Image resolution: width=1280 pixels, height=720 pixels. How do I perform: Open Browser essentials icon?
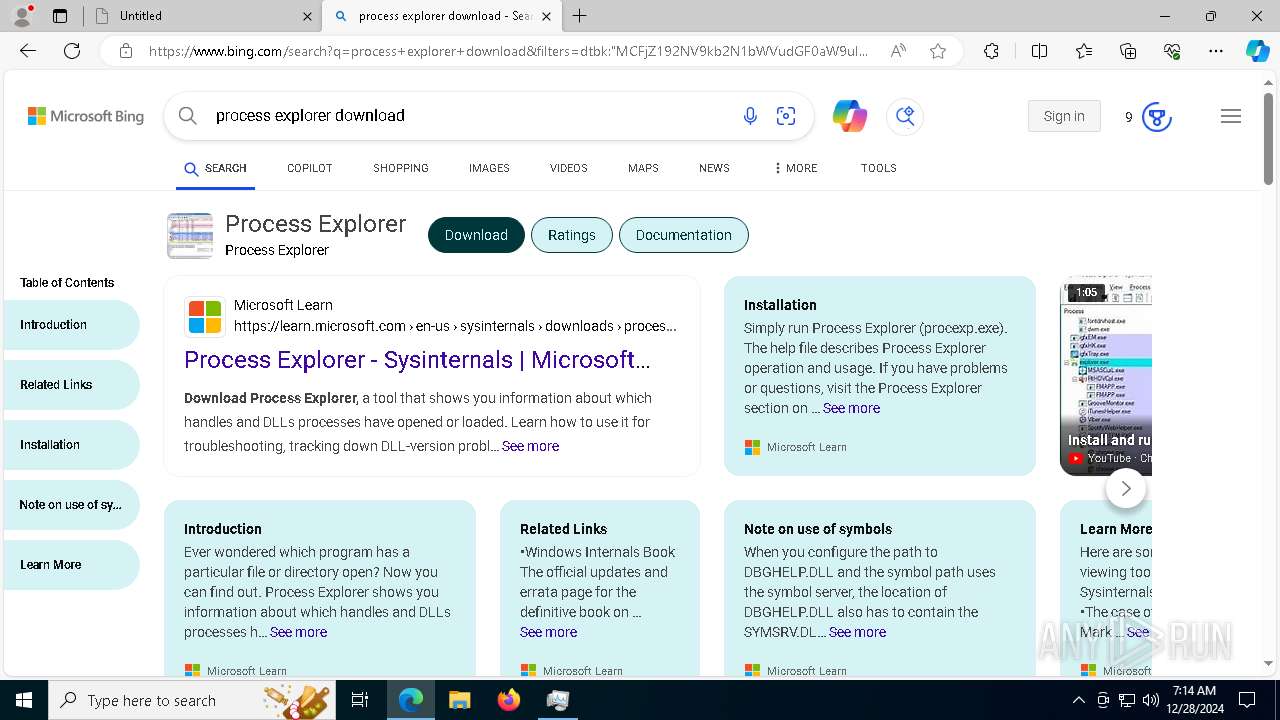click(1172, 51)
